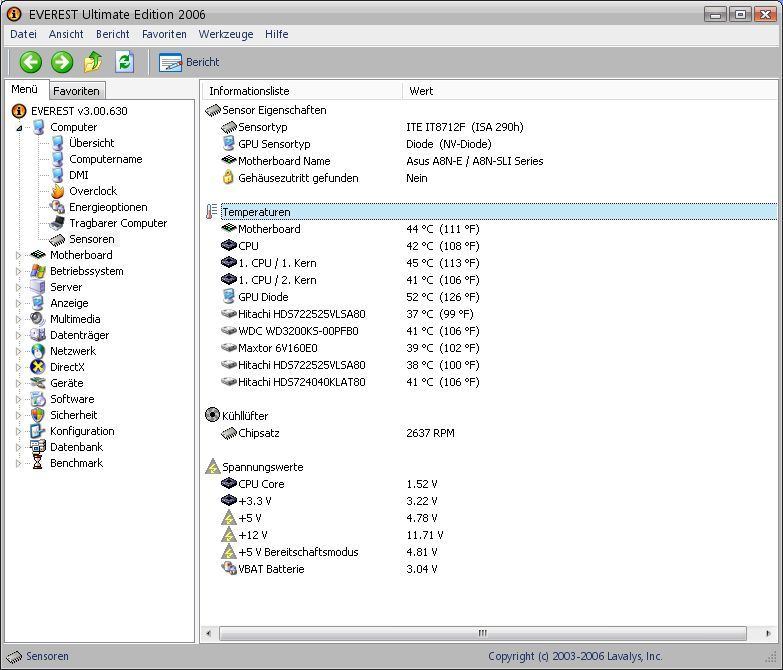
Task: Select the Sensoren chip icon in tree
Action: [57, 239]
